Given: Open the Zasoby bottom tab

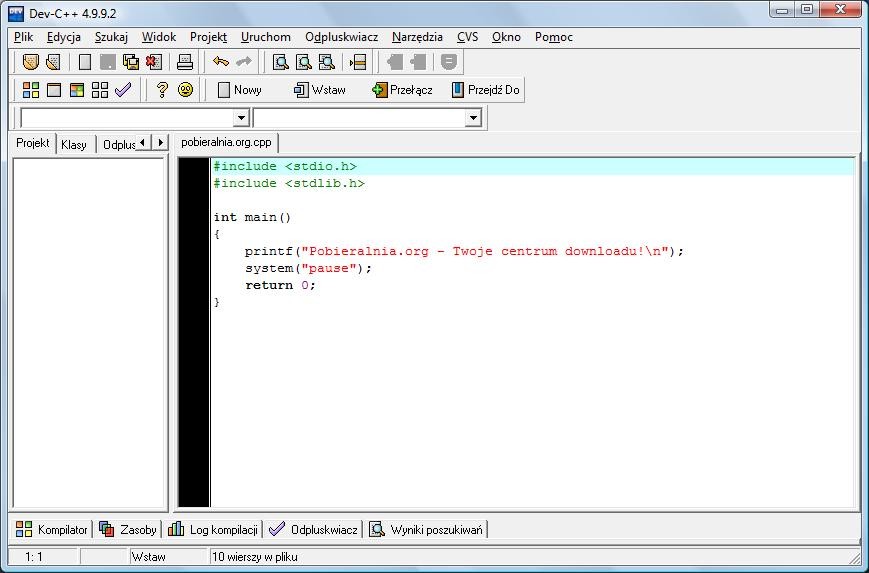Looking at the screenshot, I should [x=127, y=529].
